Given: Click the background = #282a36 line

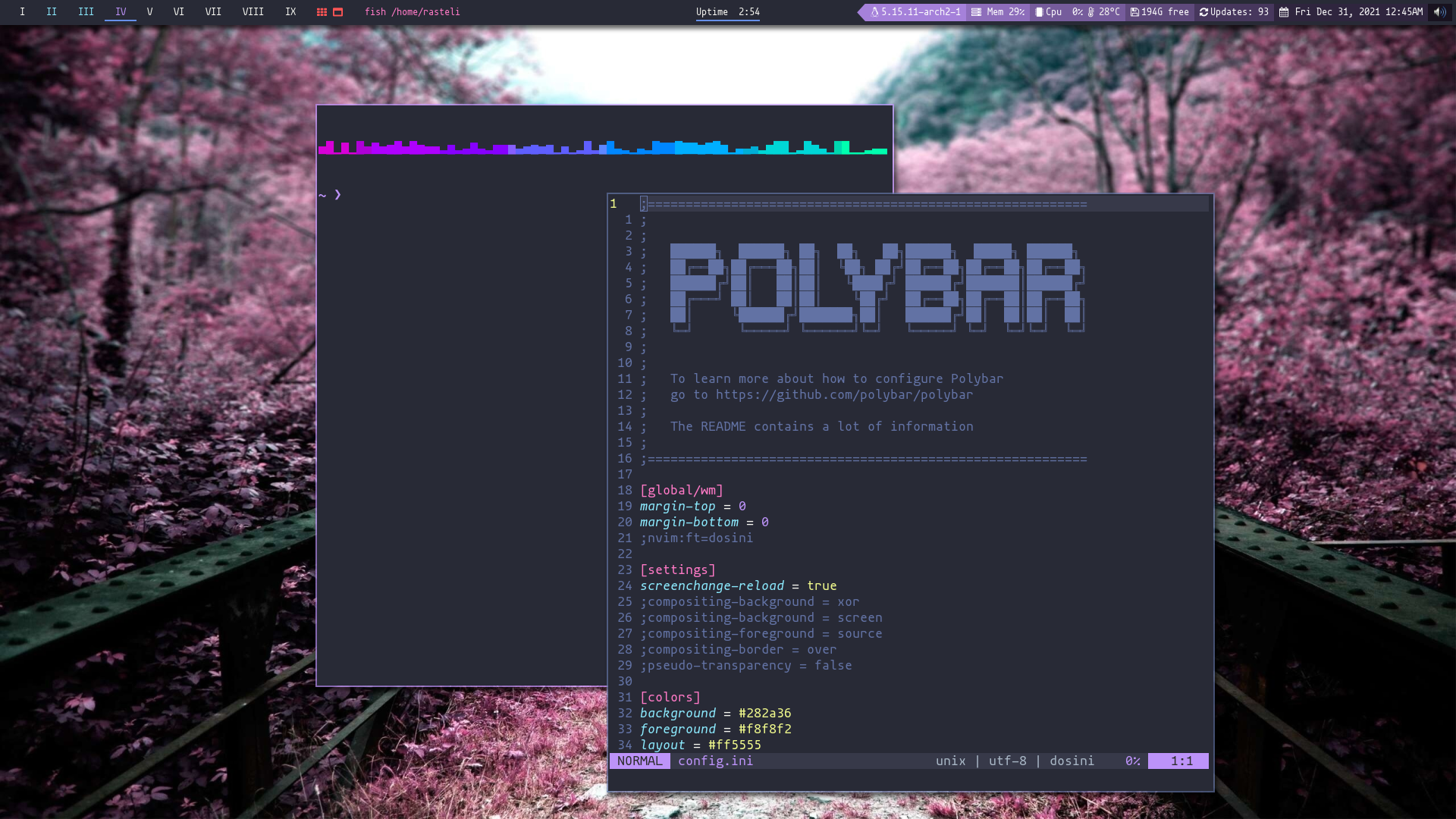Looking at the screenshot, I should pyautogui.click(x=716, y=714).
